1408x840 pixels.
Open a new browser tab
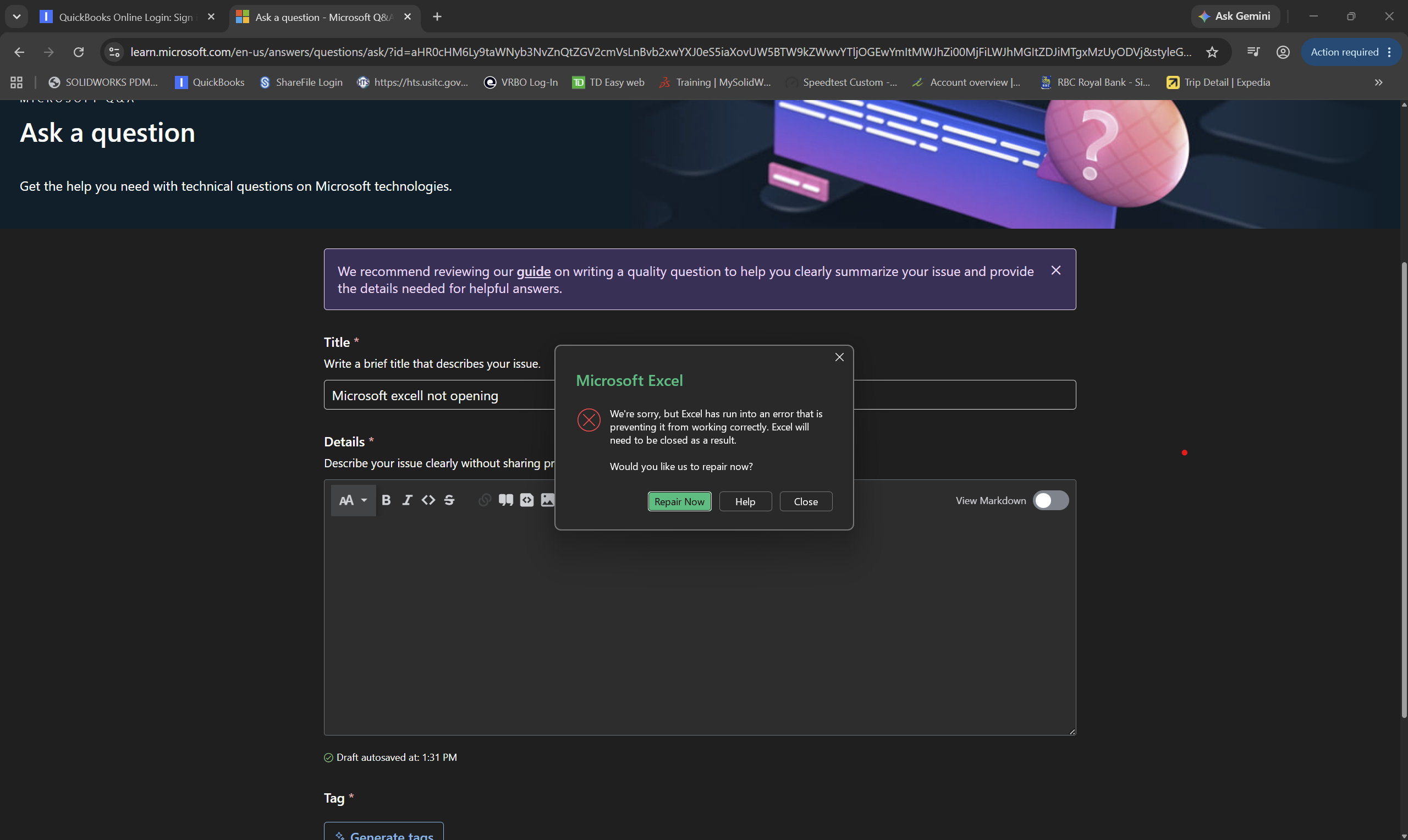[437, 17]
